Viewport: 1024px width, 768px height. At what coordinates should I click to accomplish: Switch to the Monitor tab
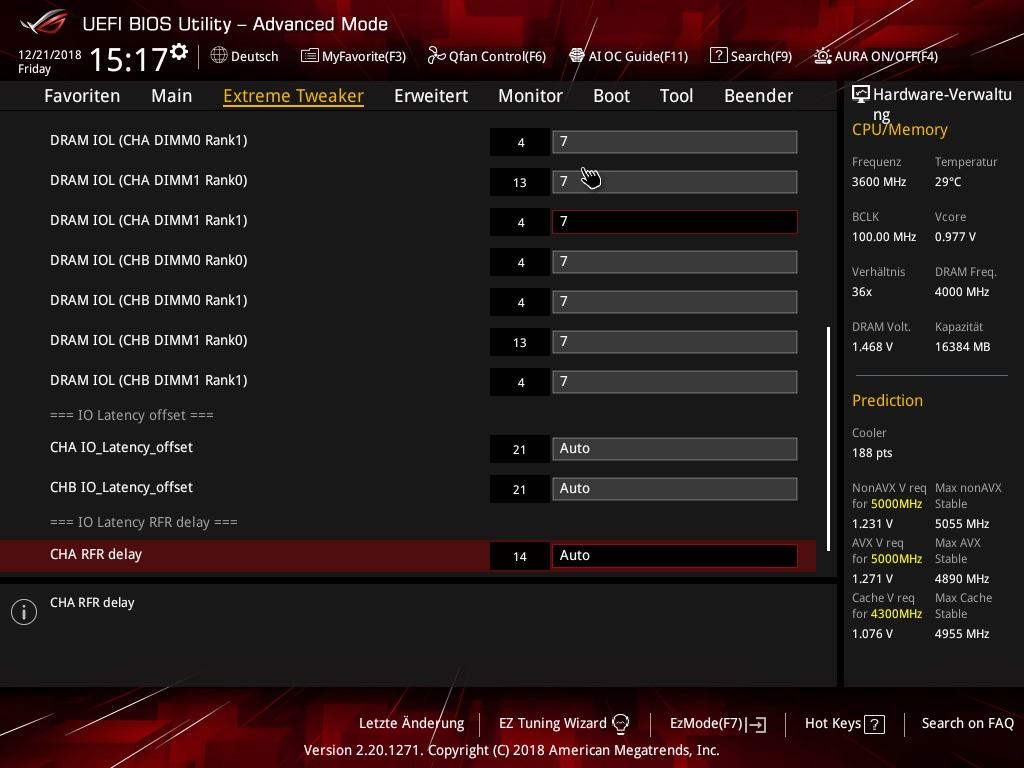530,96
